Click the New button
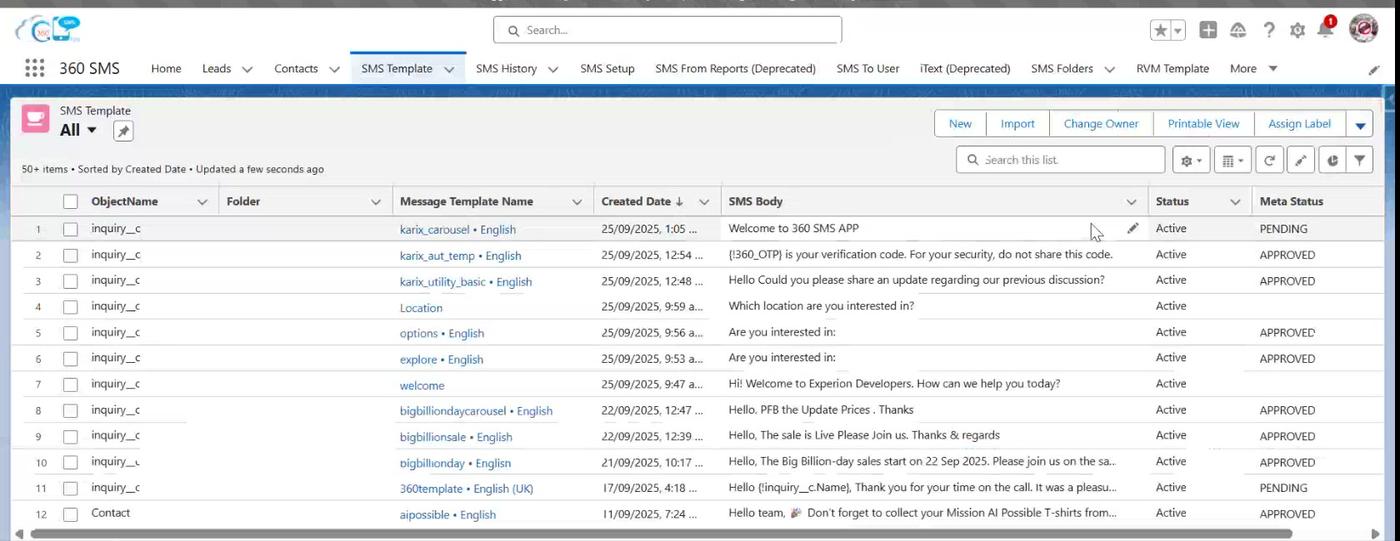Screen dimensions: 1400x541 960,124
